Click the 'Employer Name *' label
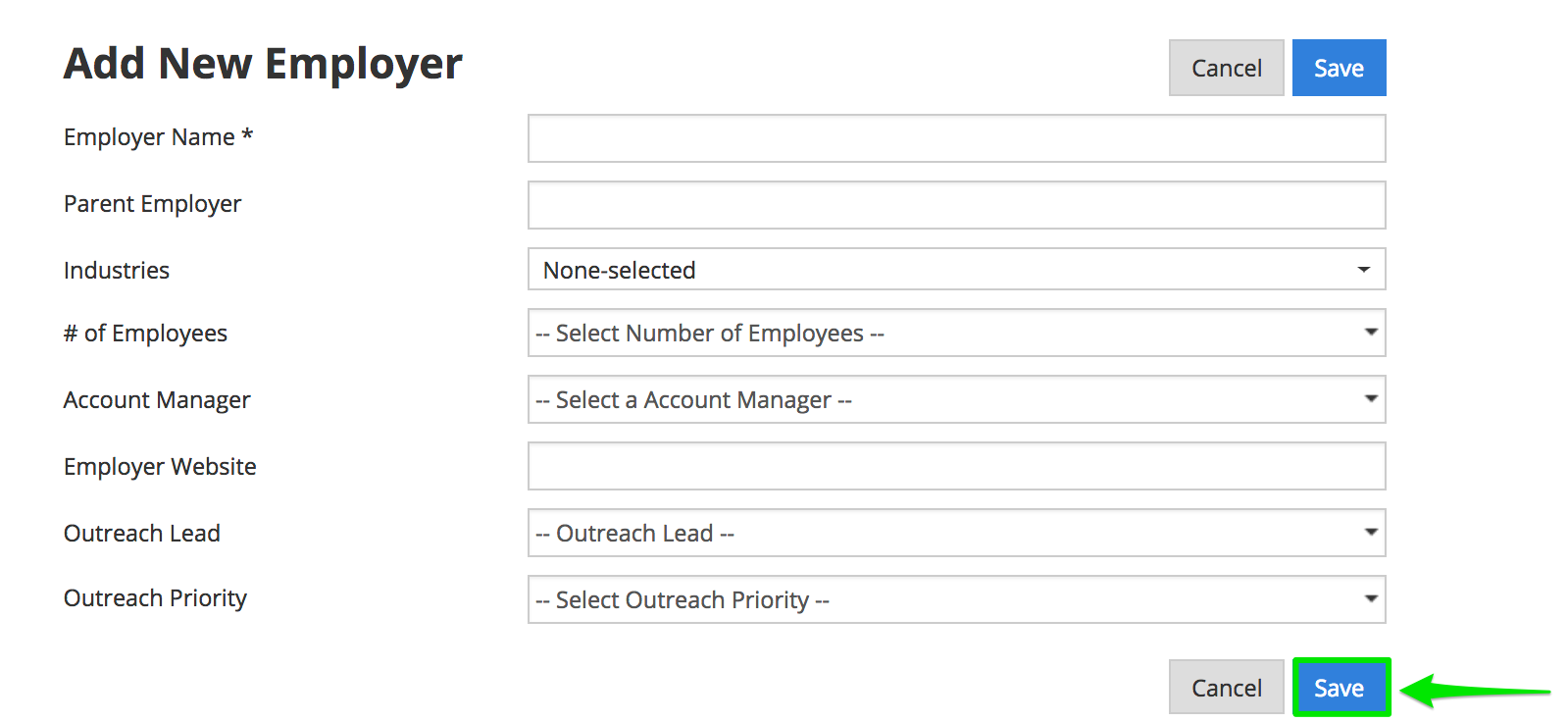 158,137
